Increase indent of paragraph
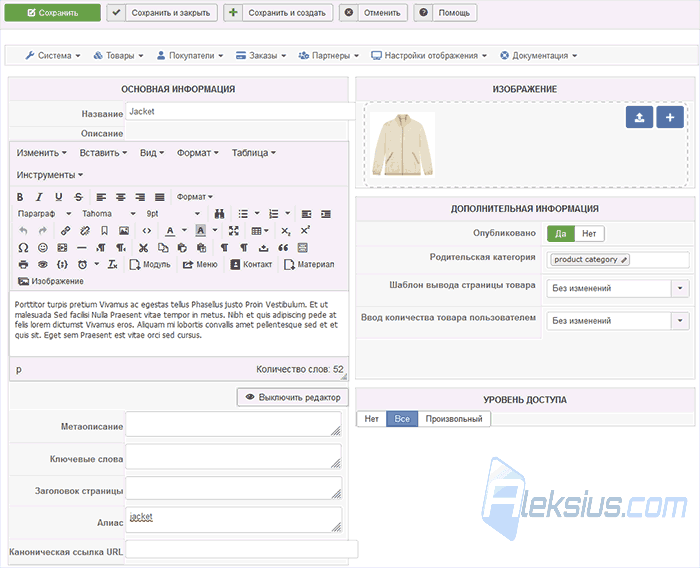The image size is (700, 568). 326,214
